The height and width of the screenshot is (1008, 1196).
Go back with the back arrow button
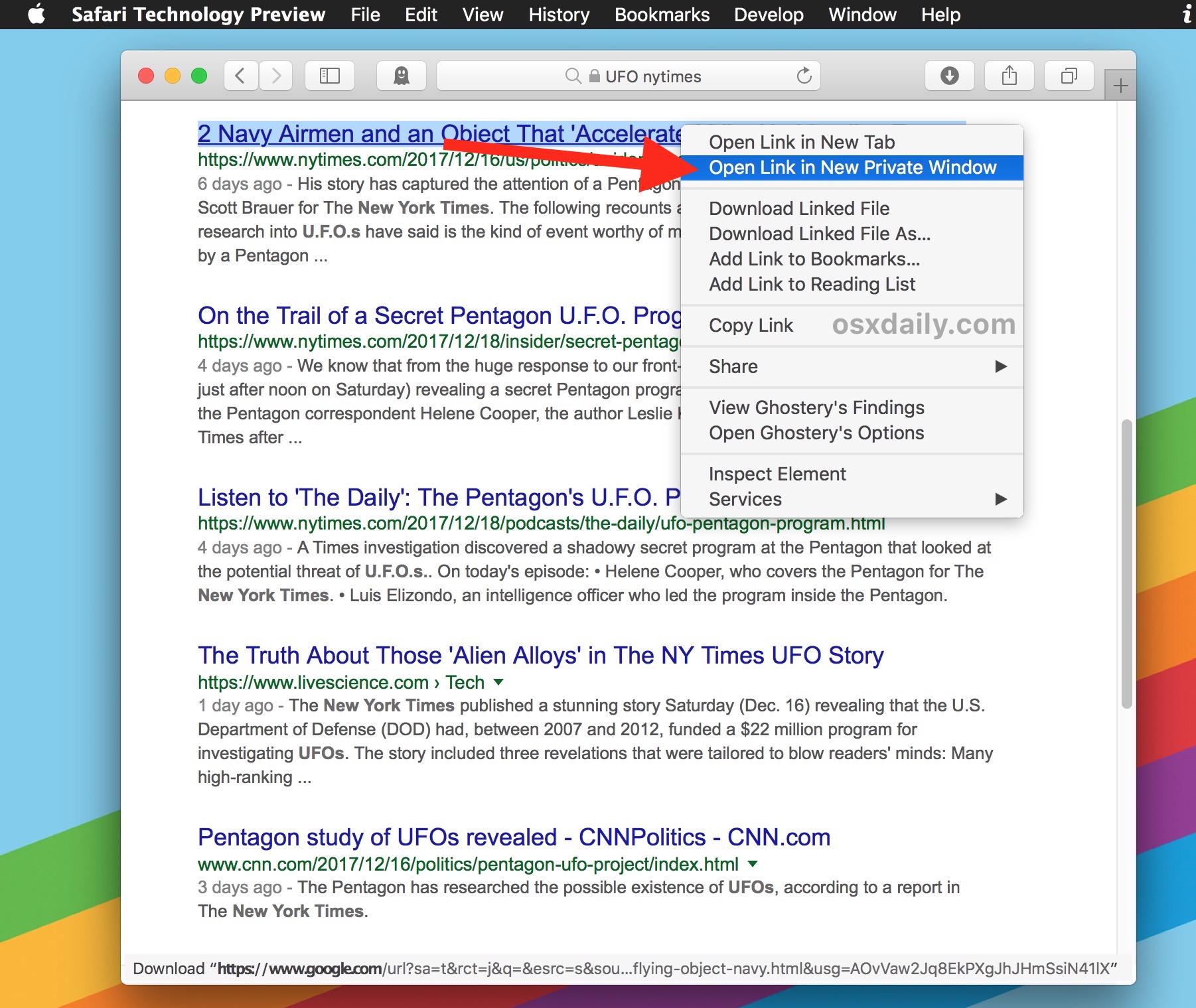[241, 76]
